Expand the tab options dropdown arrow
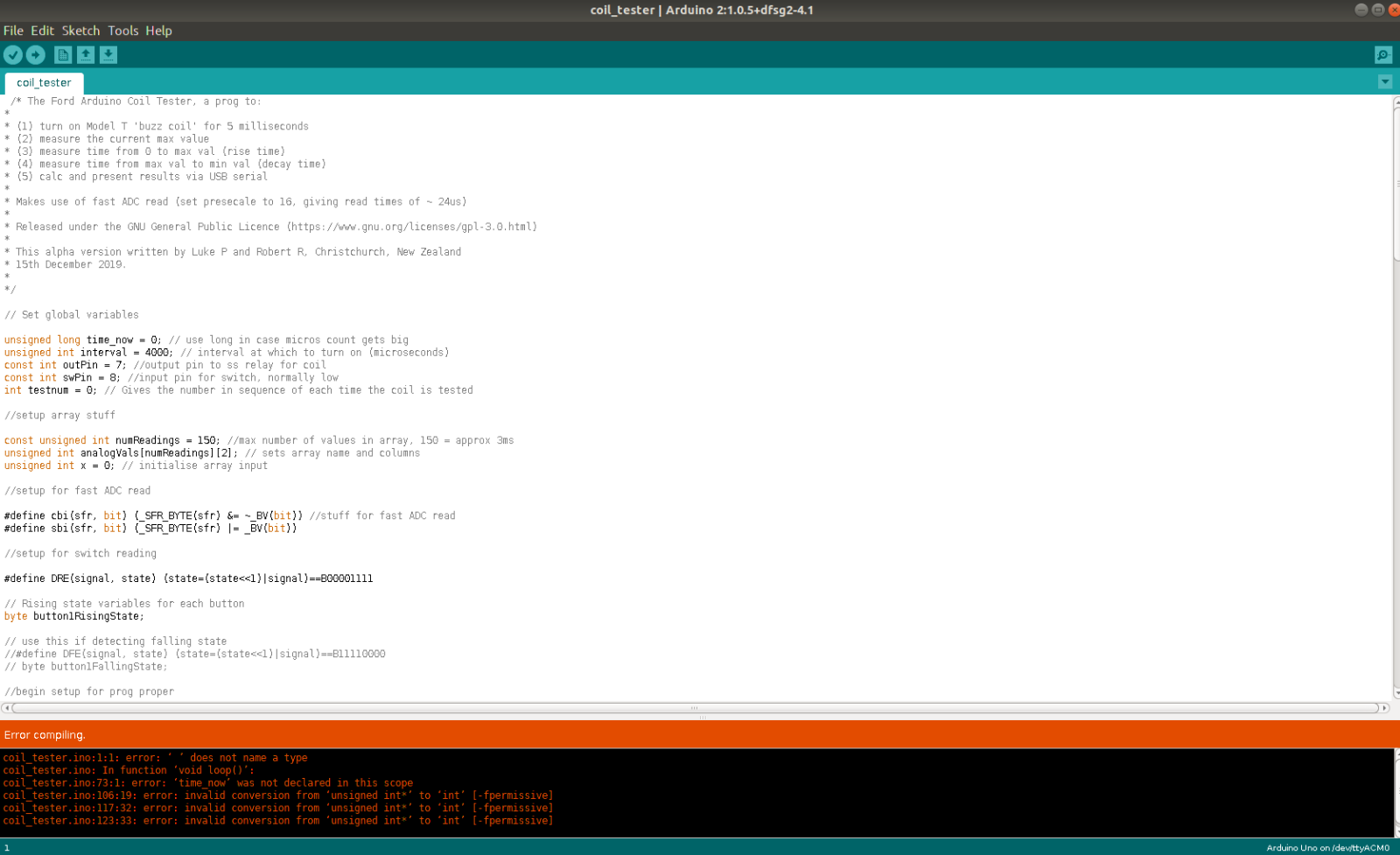 1385,81
